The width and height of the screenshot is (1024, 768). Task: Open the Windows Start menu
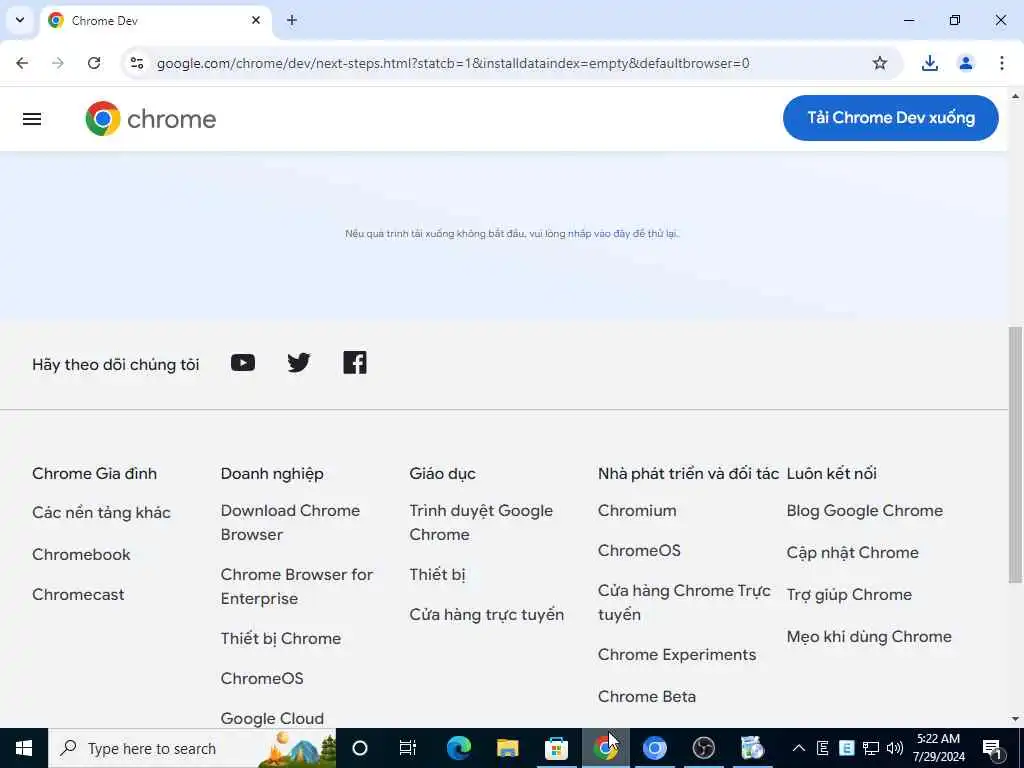[24, 748]
